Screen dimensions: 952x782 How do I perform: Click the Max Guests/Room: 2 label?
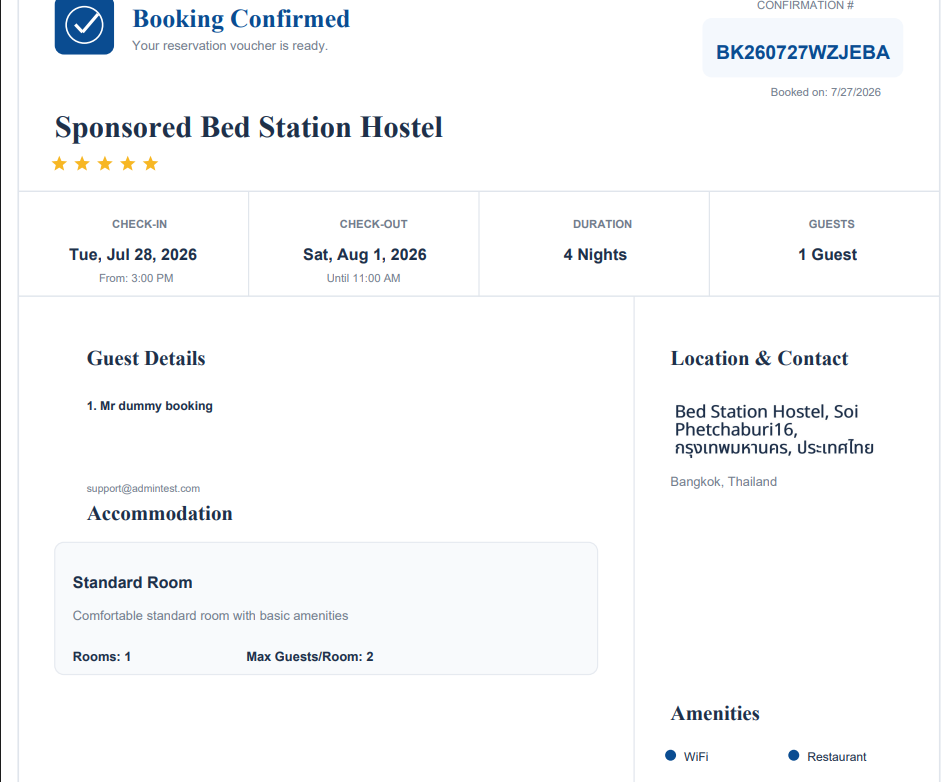[x=310, y=656]
